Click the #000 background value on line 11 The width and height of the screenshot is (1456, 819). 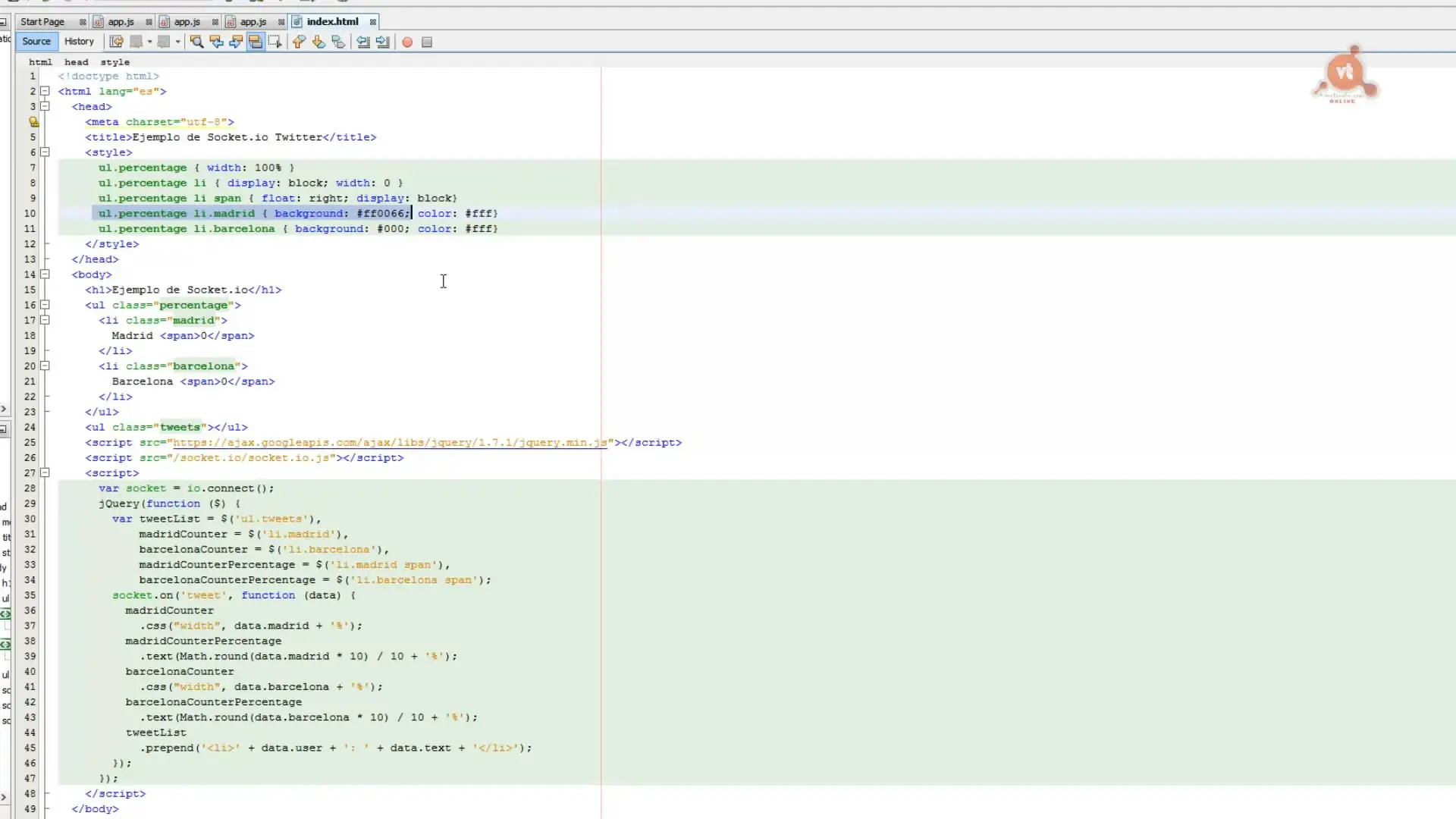coord(391,229)
